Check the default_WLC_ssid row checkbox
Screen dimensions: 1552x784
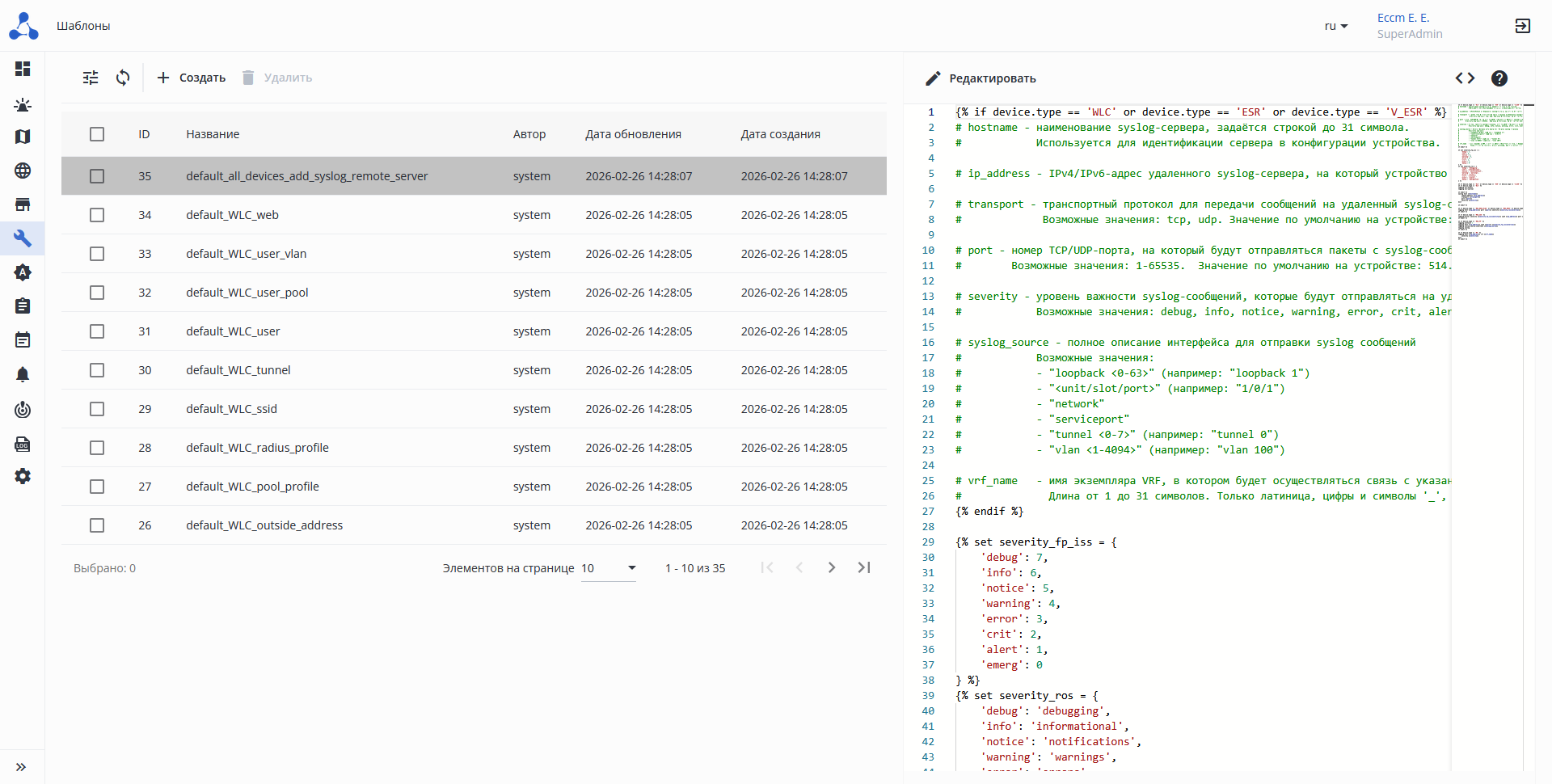(x=97, y=409)
